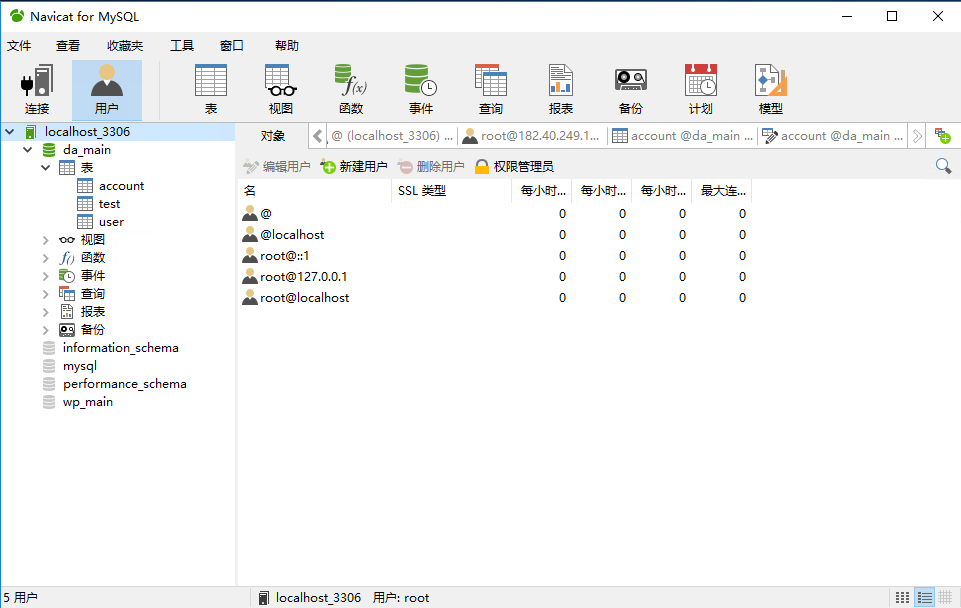Open the 表 (Table) toolbar icon
The image size is (961, 608).
pos(211,90)
